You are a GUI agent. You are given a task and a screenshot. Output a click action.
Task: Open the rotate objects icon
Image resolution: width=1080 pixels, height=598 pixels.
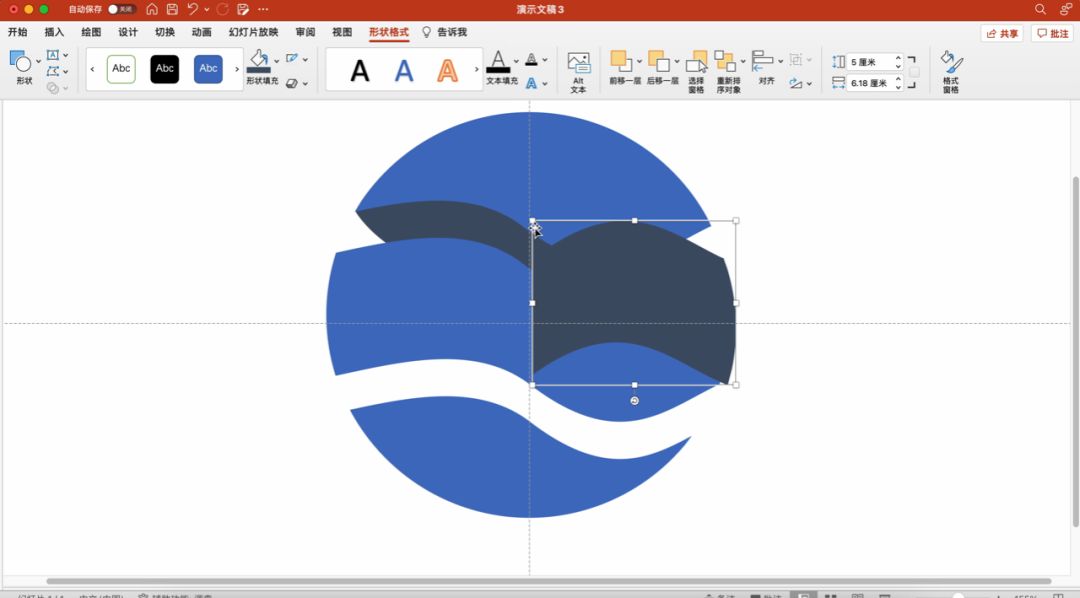pyautogui.click(x=796, y=83)
